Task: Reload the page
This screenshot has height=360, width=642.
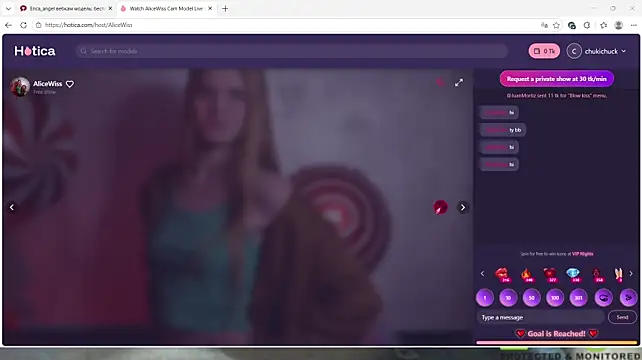Action: [23, 25]
